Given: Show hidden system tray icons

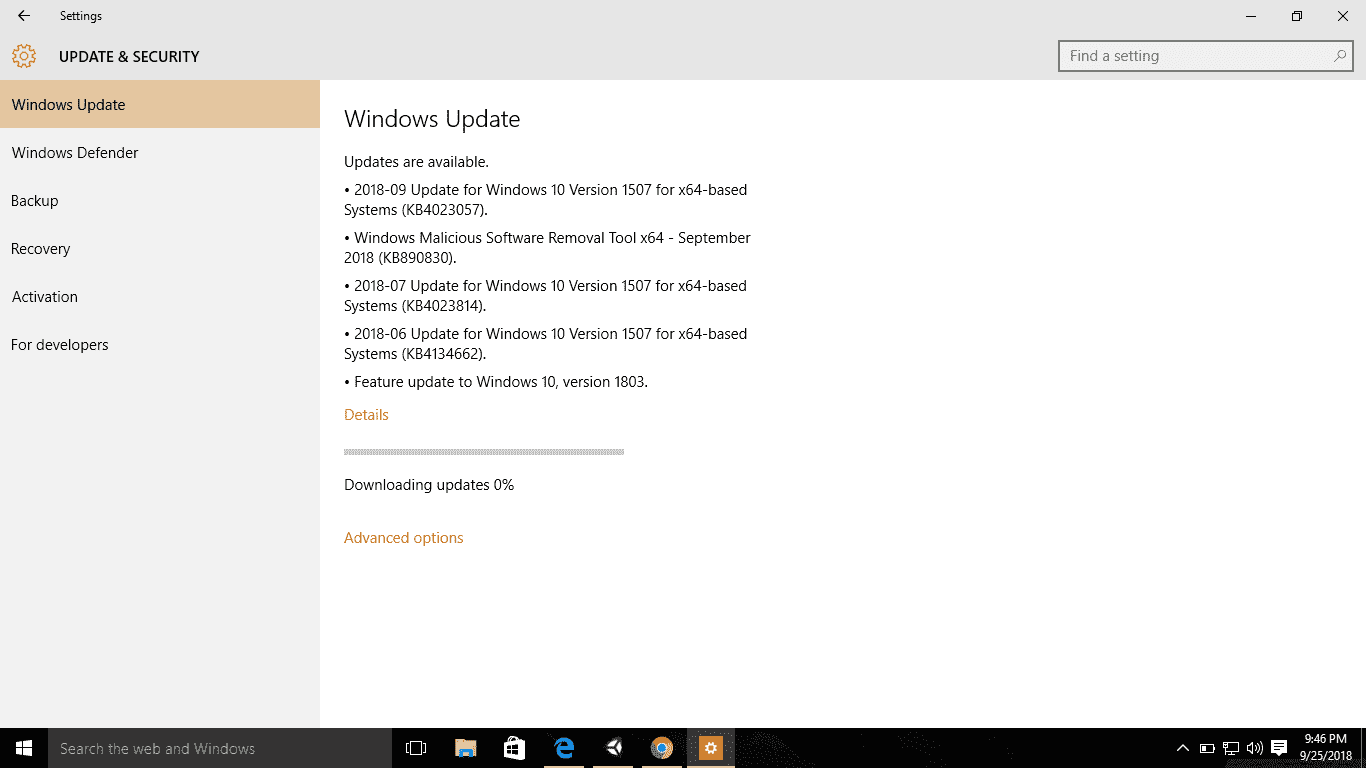Looking at the screenshot, I should [1183, 748].
